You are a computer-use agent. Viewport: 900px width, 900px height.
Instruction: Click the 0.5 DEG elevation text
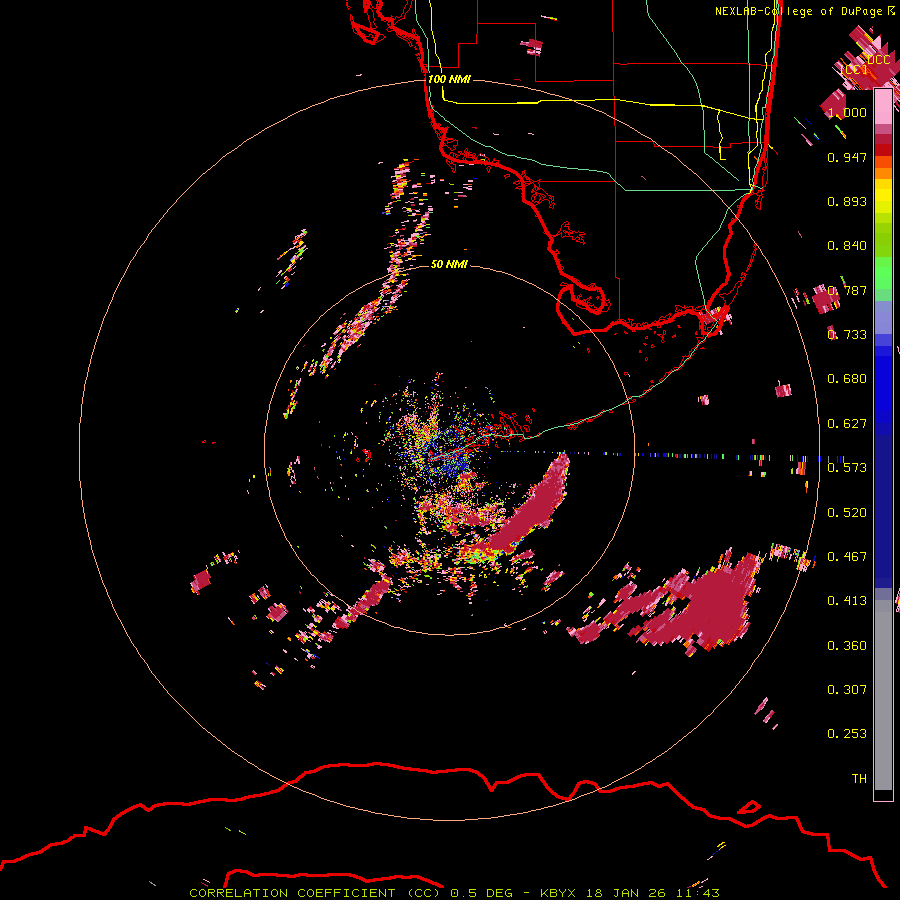[481, 893]
